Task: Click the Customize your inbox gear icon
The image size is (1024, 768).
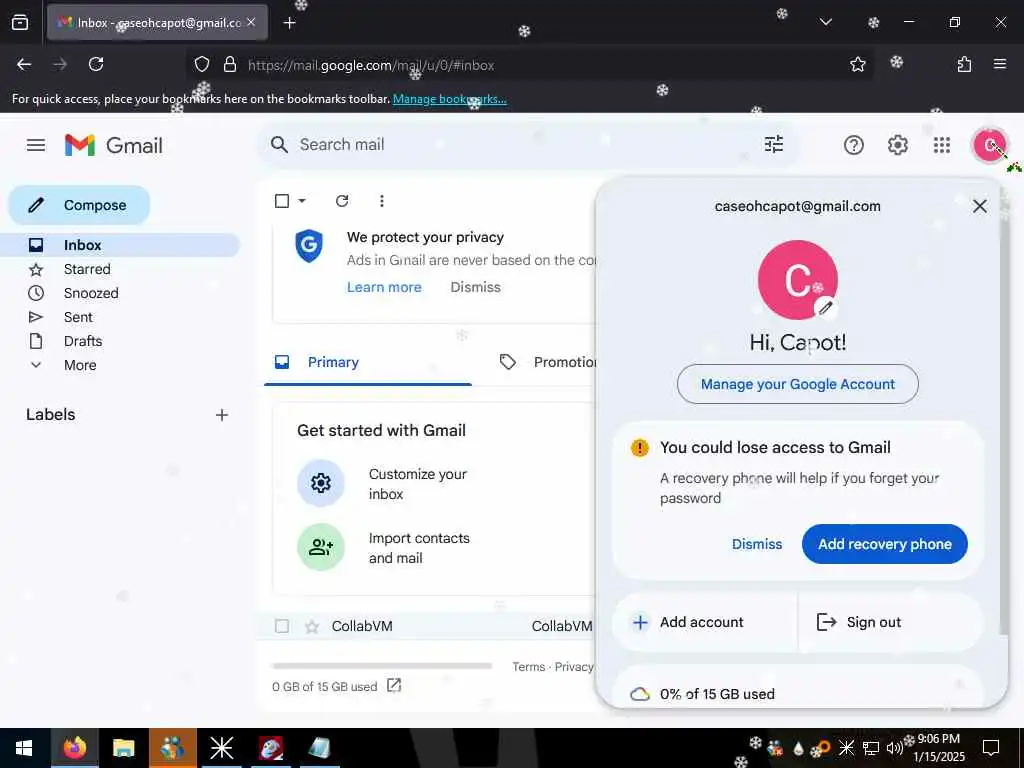Action: pyautogui.click(x=321, y=483)
